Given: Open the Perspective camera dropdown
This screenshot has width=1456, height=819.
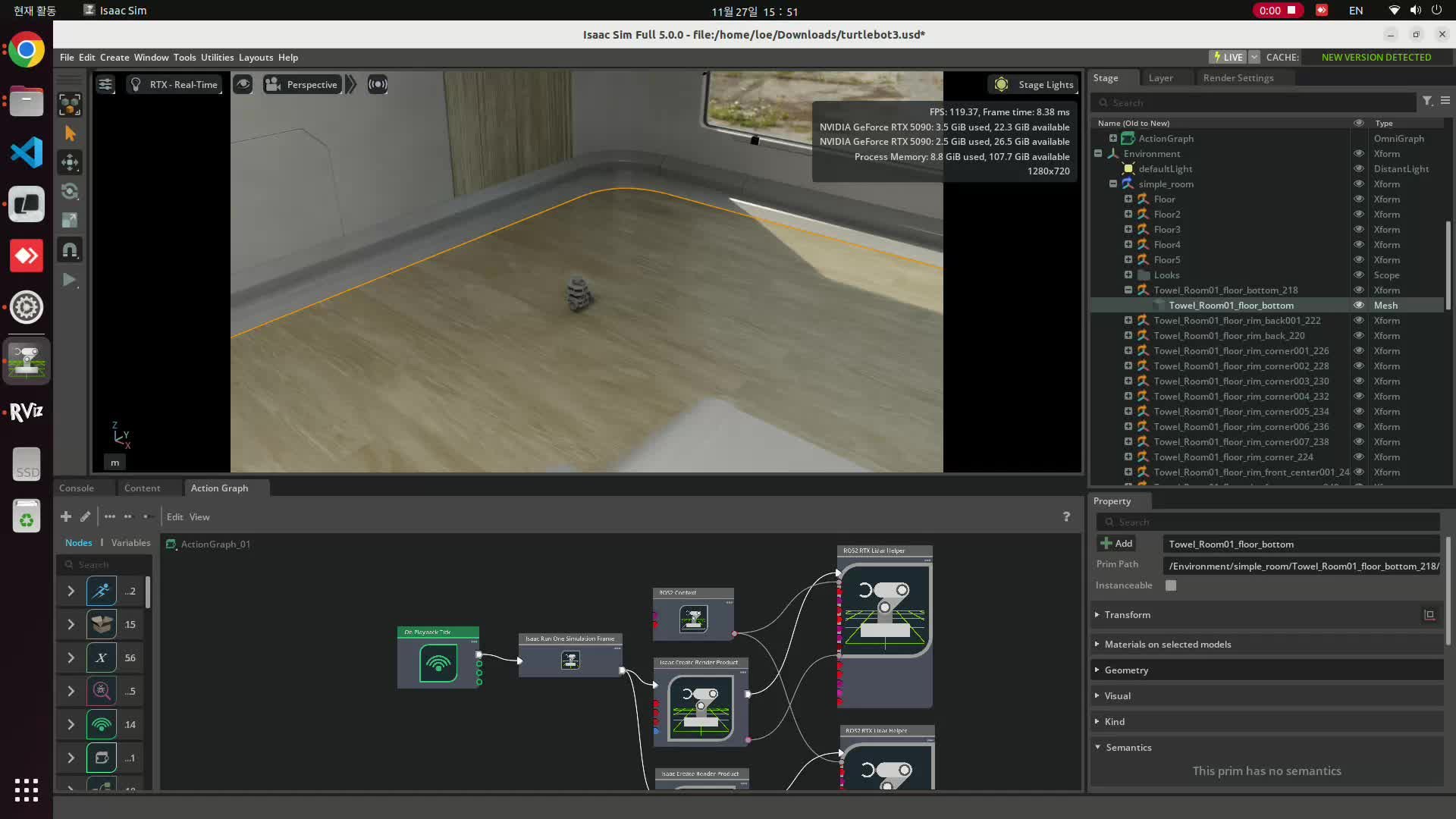Looking at the screenshot, I should (x=302, y=84).
